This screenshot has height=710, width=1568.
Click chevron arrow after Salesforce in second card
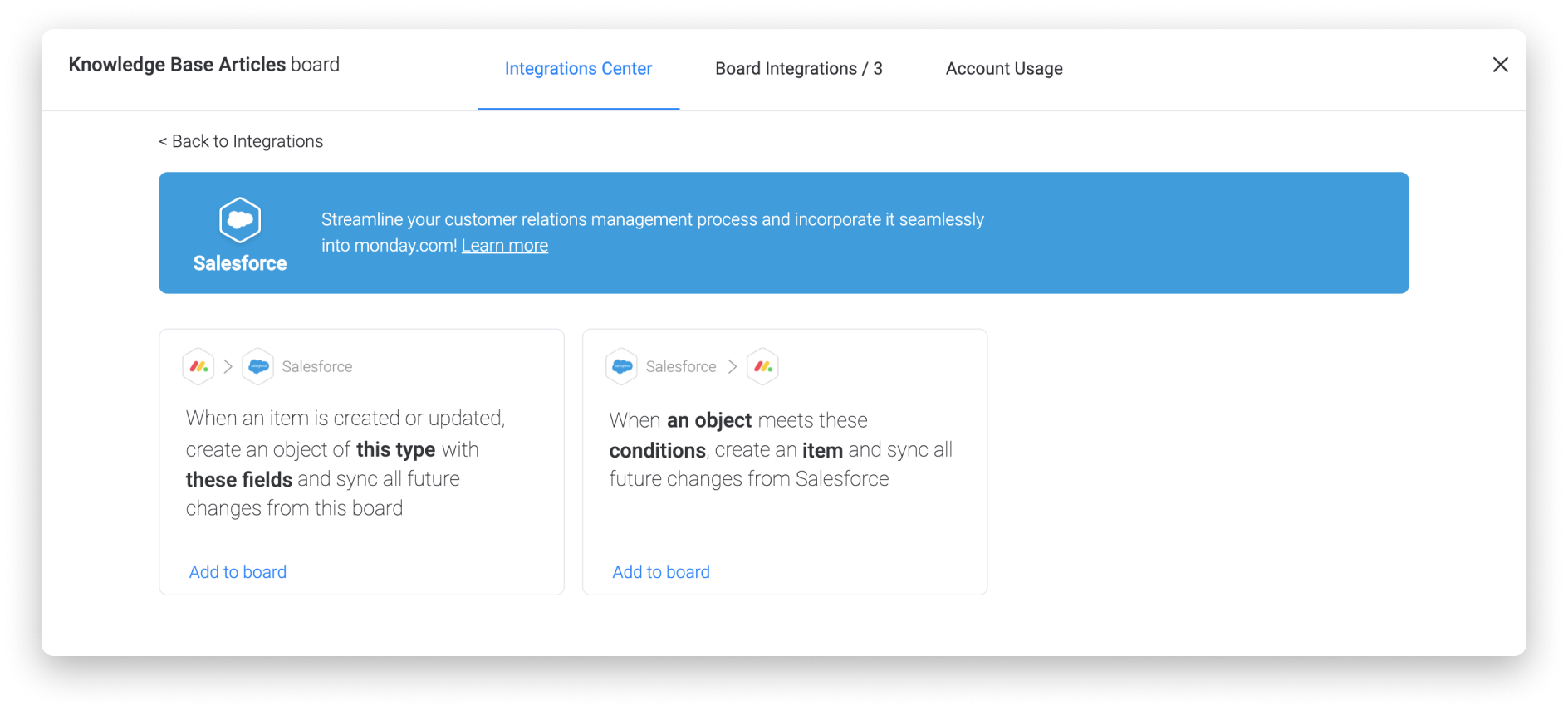tap(733, 366)
